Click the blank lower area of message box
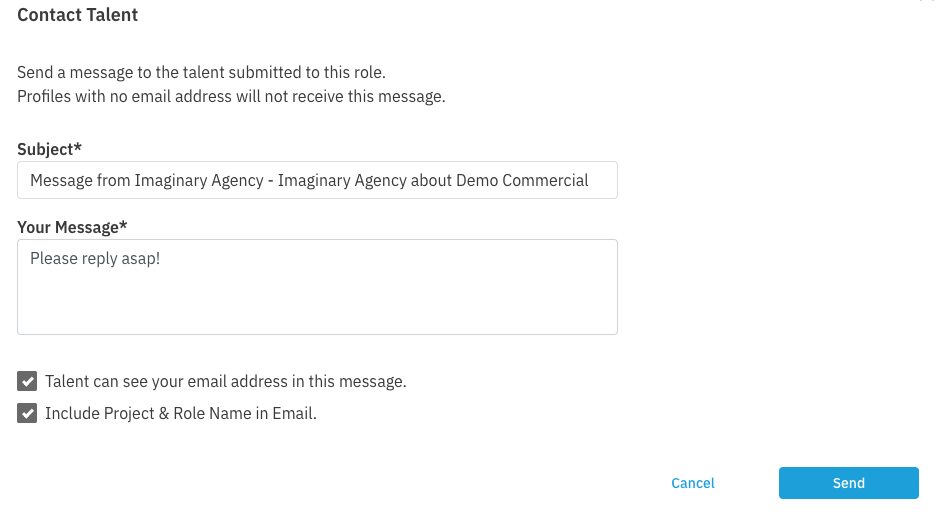 [x=317, y=308]
